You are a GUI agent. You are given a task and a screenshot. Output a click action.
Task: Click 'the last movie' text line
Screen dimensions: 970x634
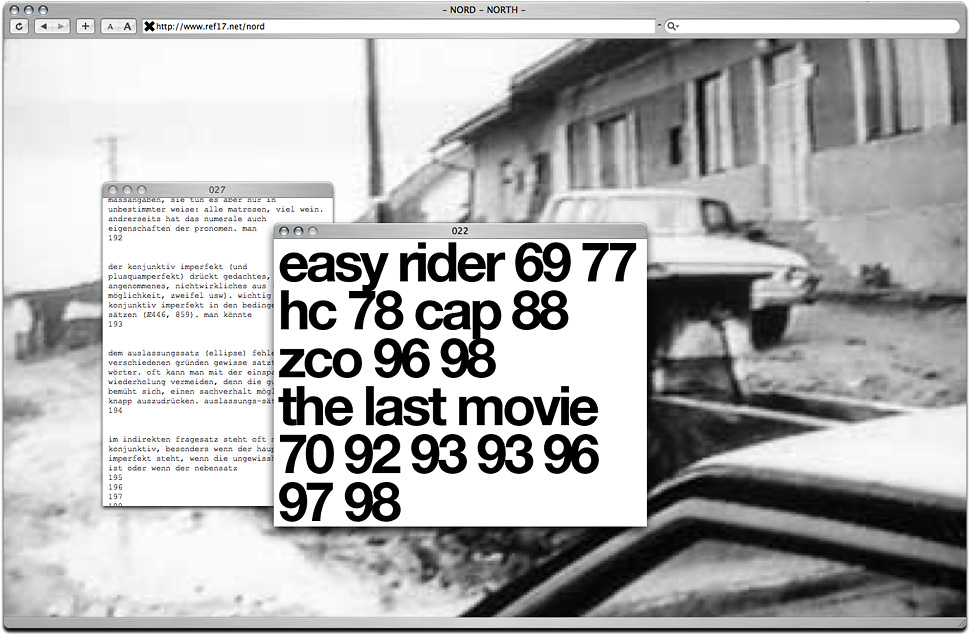[438, 408]
